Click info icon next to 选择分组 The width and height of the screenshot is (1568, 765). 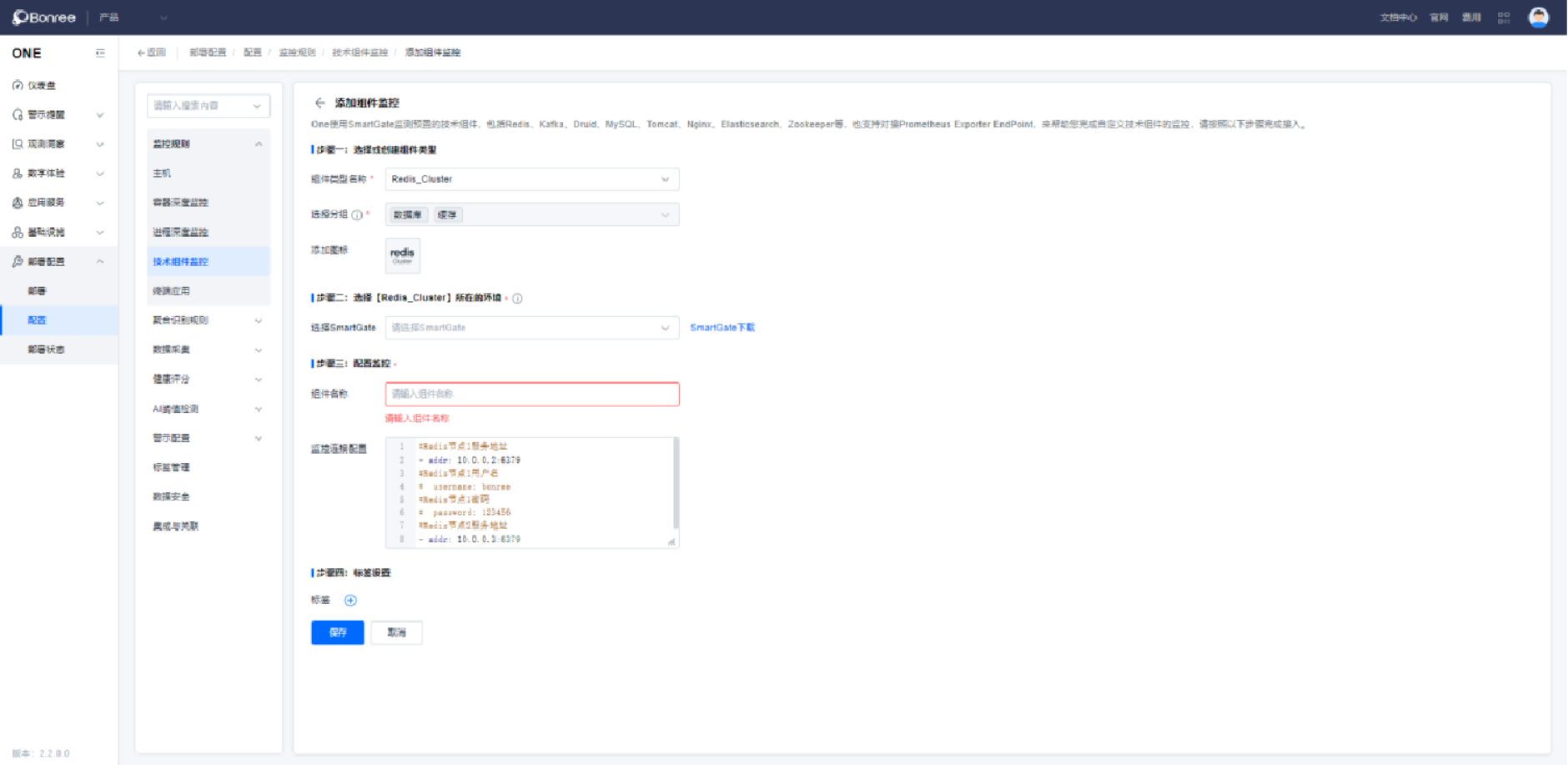click(x=357, y=215)
